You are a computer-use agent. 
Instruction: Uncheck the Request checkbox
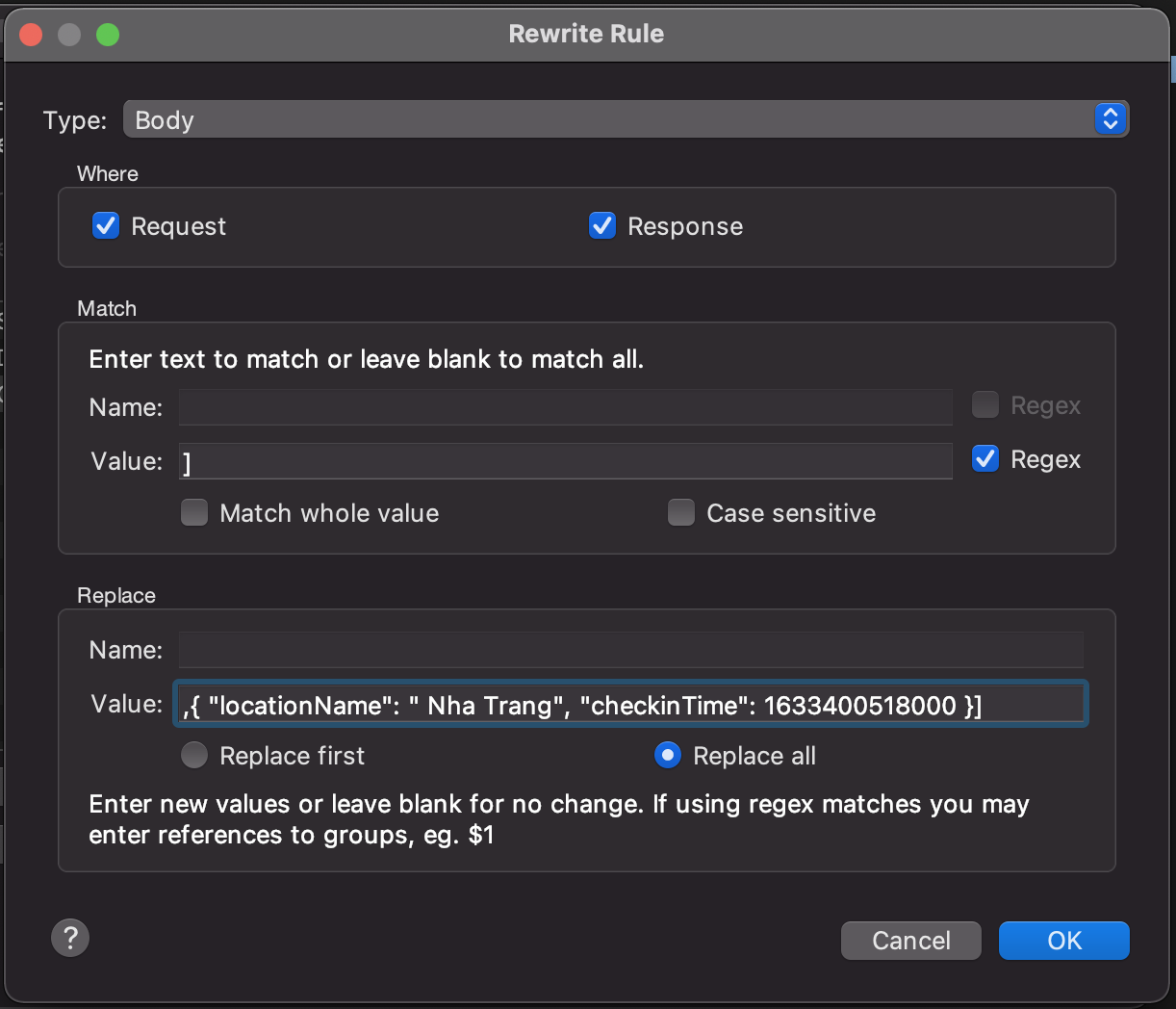(x=106, y=225)
